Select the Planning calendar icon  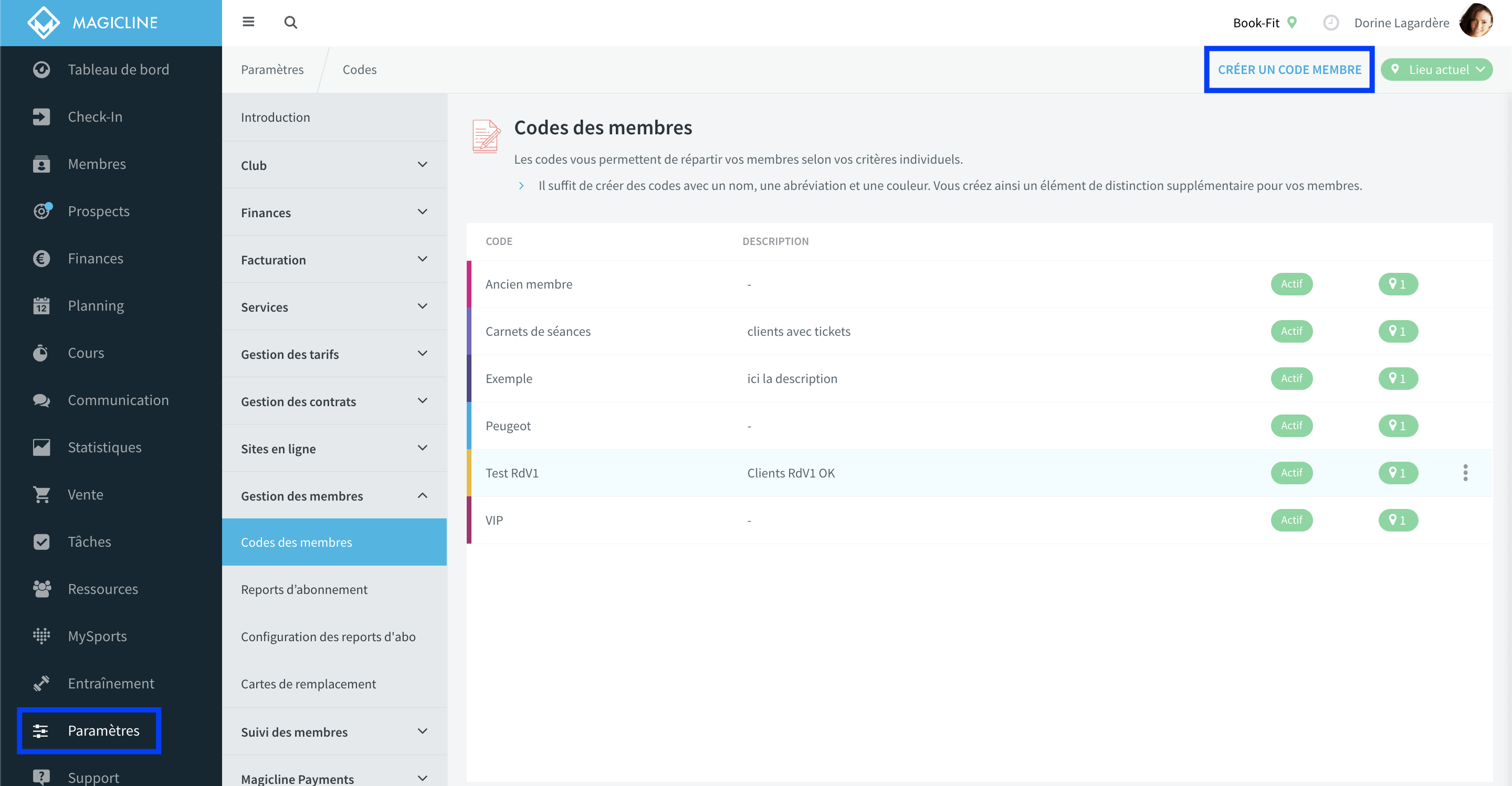click(x=41, y=305)
